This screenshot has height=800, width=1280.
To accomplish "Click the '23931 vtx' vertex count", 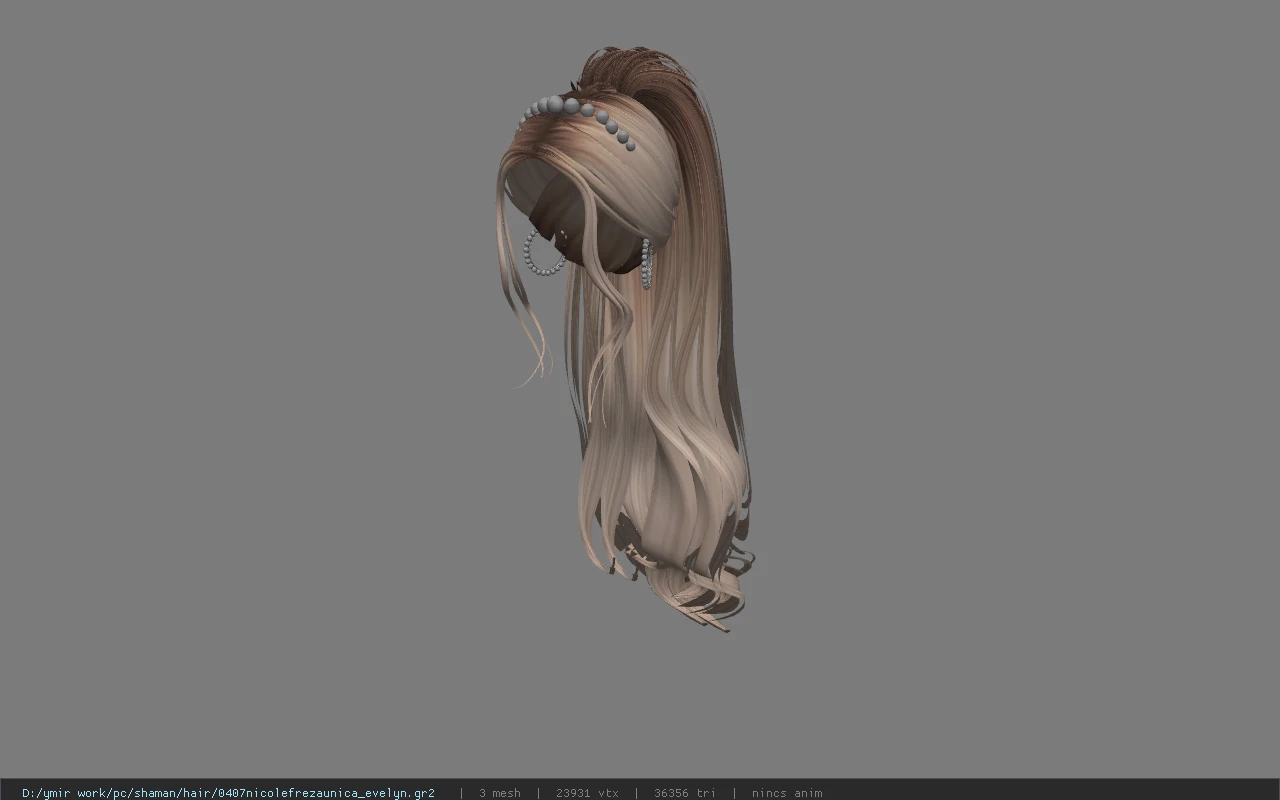I will pyautogui.click(x=587, y=793).
